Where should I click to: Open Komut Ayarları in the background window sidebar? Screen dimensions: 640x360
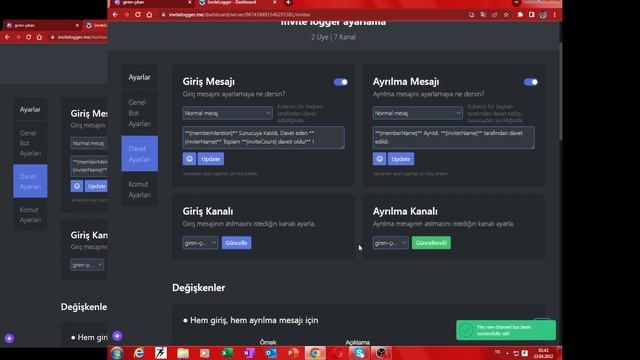coord(30,215)
